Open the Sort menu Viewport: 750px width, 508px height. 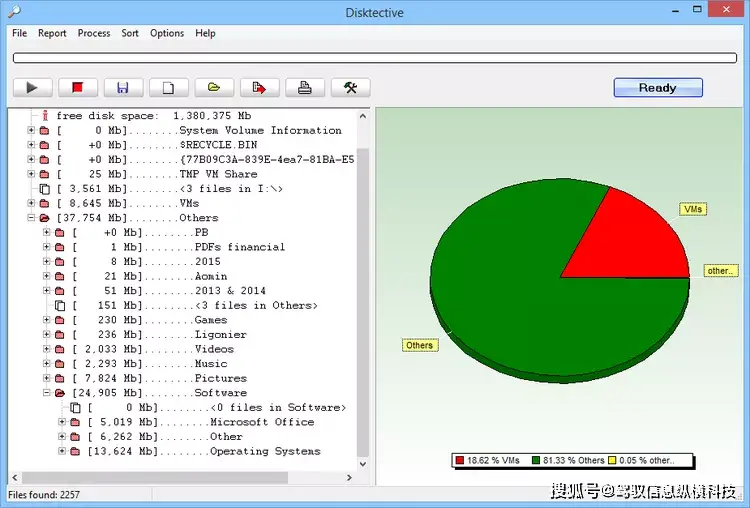[x=130, y=33]
